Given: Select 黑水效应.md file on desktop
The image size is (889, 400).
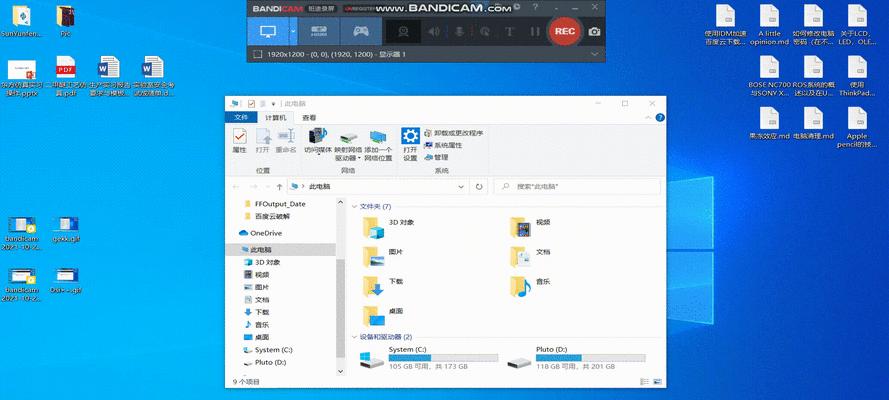Looking at the screenshot, I should (769, 124).
